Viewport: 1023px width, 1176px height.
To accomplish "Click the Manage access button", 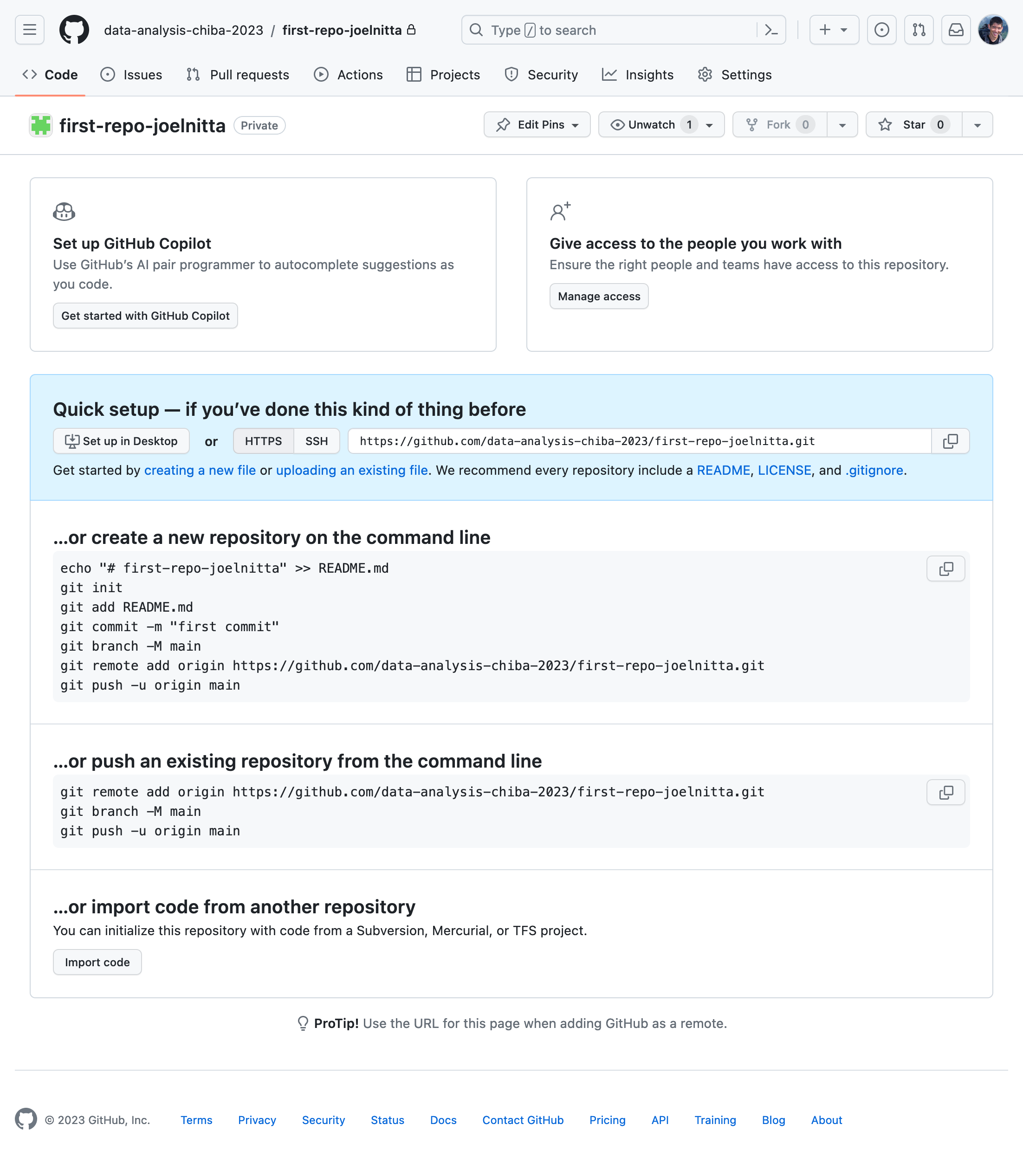I will (x=599, y=296).
